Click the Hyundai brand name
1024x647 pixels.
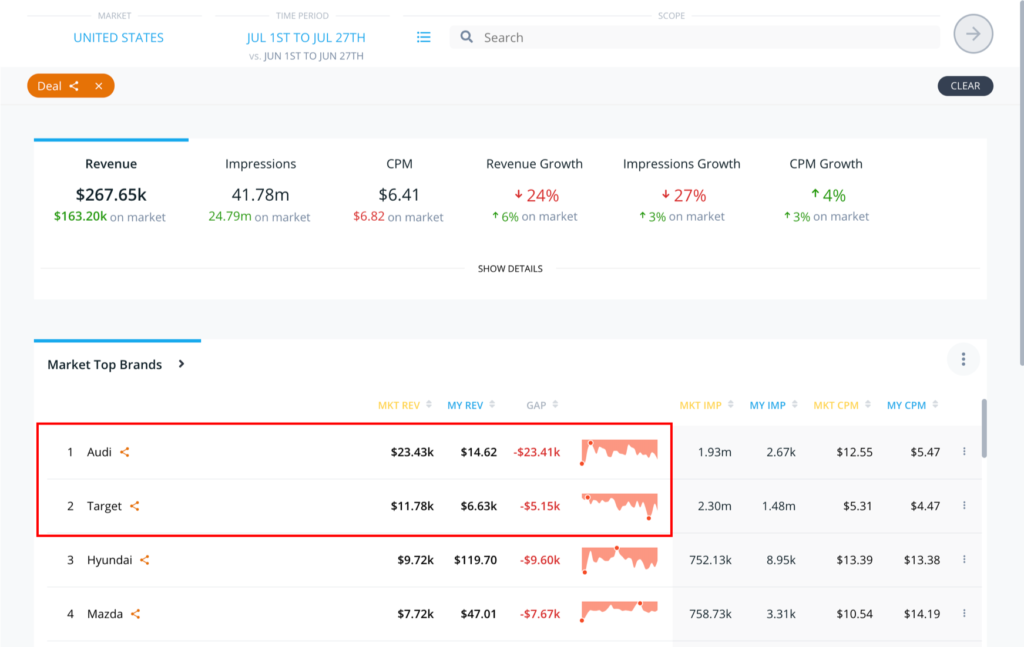coord(110,560)
